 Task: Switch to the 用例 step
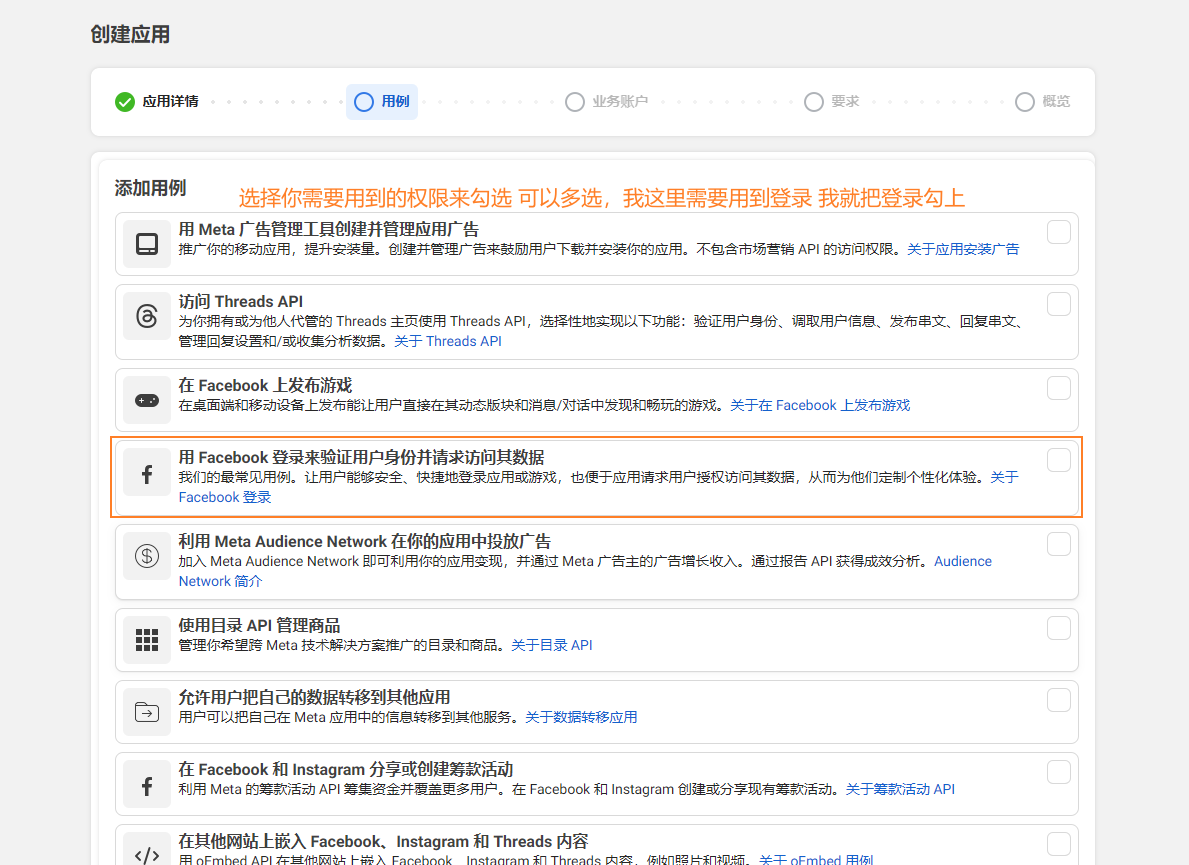(381, 101)
